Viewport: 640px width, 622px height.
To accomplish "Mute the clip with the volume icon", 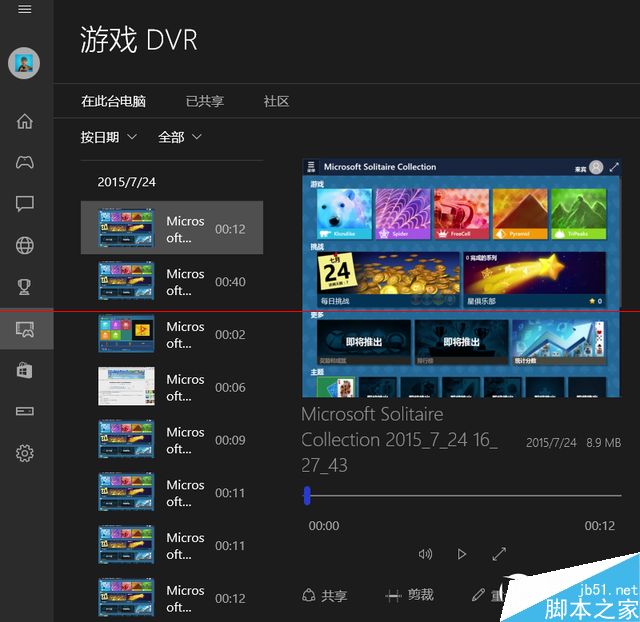I will tap(425, 554).
